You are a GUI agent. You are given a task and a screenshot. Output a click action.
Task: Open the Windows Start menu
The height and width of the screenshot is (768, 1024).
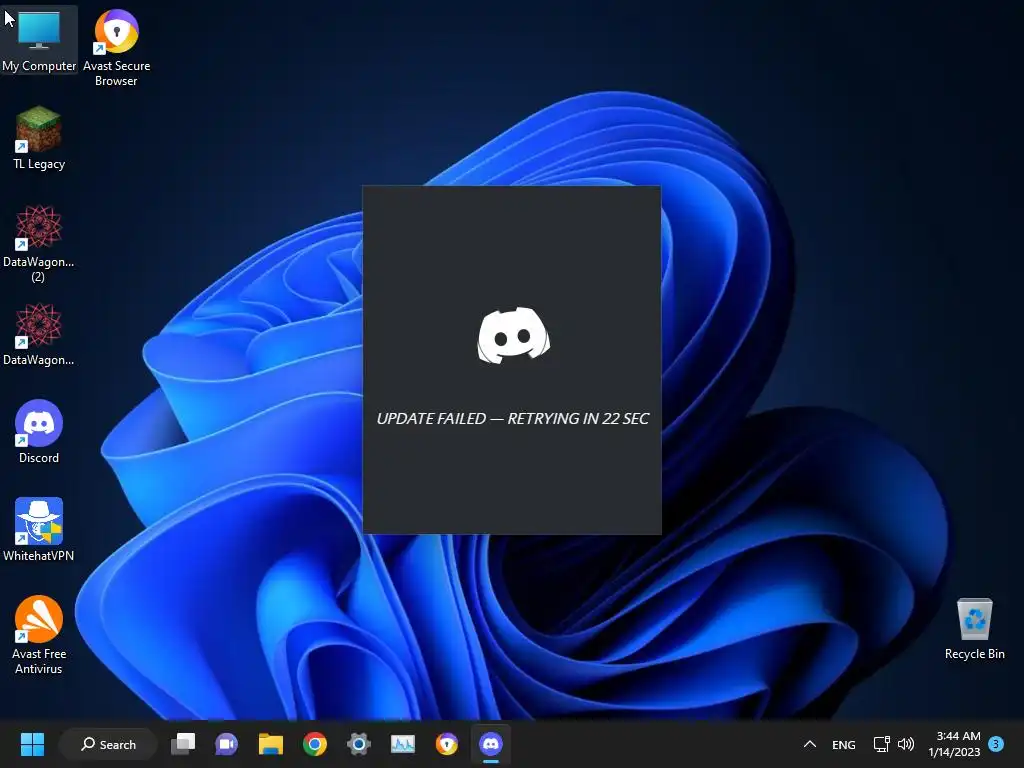32,744
